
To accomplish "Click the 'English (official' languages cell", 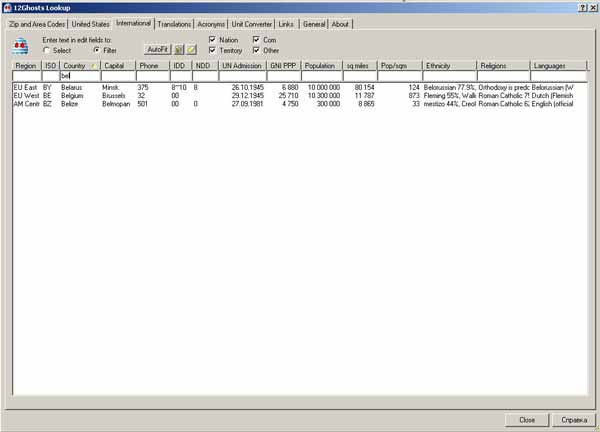I will 552,104.
